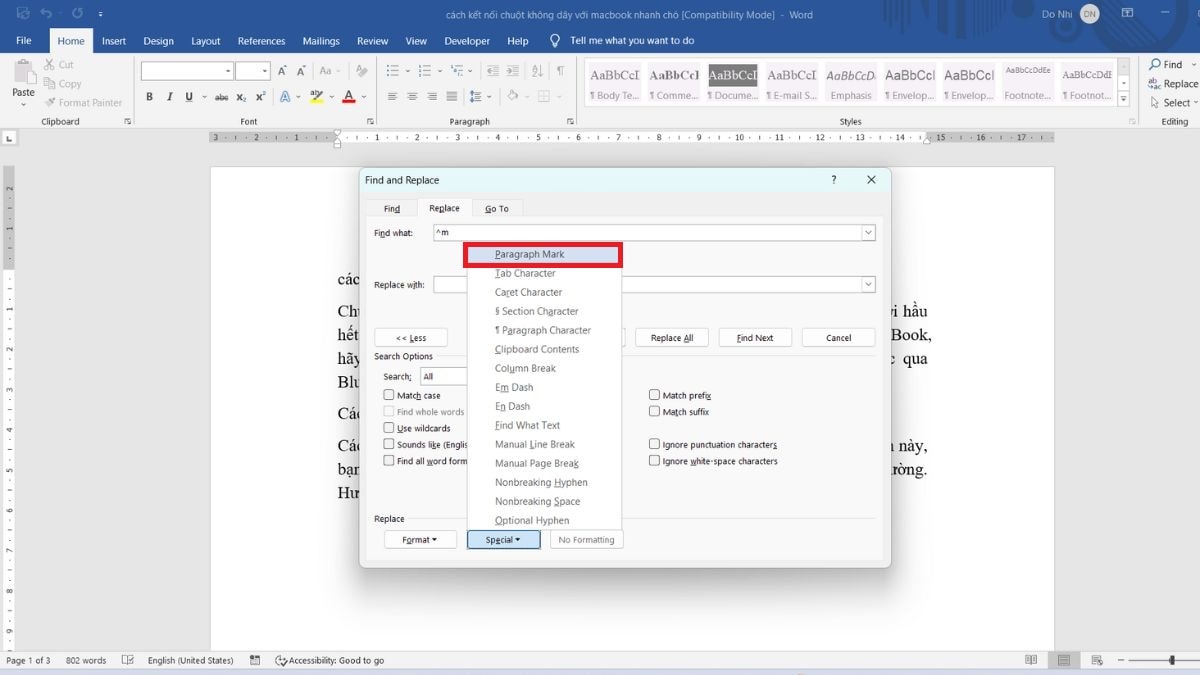
Task: Increase font size with larger A icon
Action: (283, 71)
